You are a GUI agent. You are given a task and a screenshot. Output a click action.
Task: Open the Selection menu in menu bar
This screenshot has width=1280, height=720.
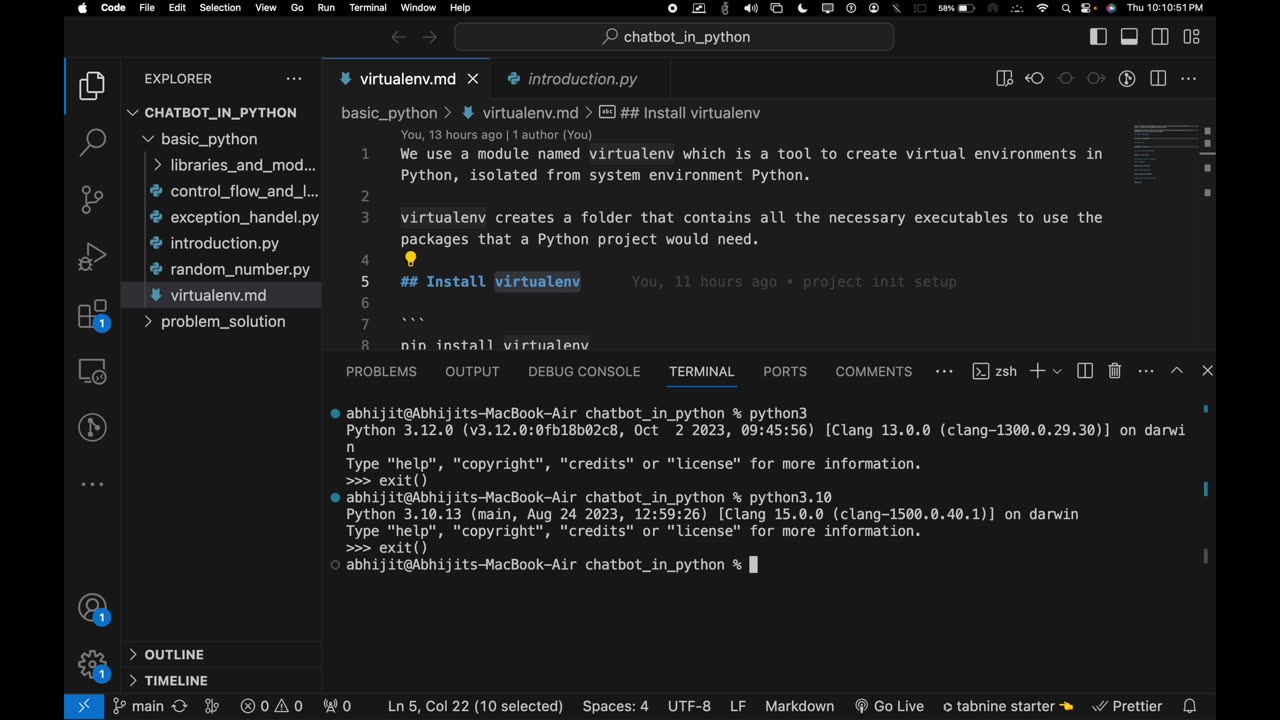[220, 7]
